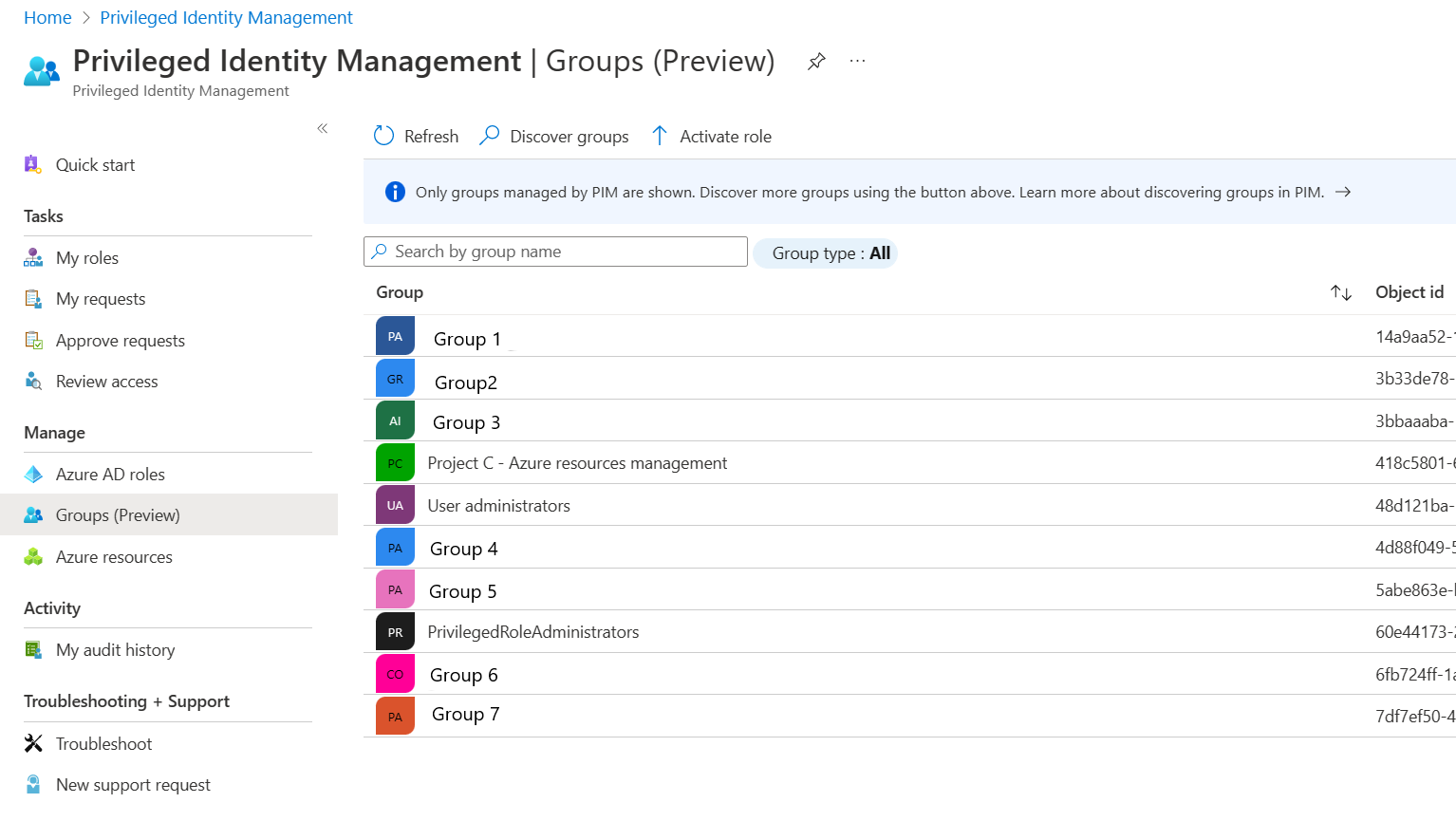Open My audit history menu item
This screenshot has height=840, width=1456.
pyautogui.click(x=116, y=650)
